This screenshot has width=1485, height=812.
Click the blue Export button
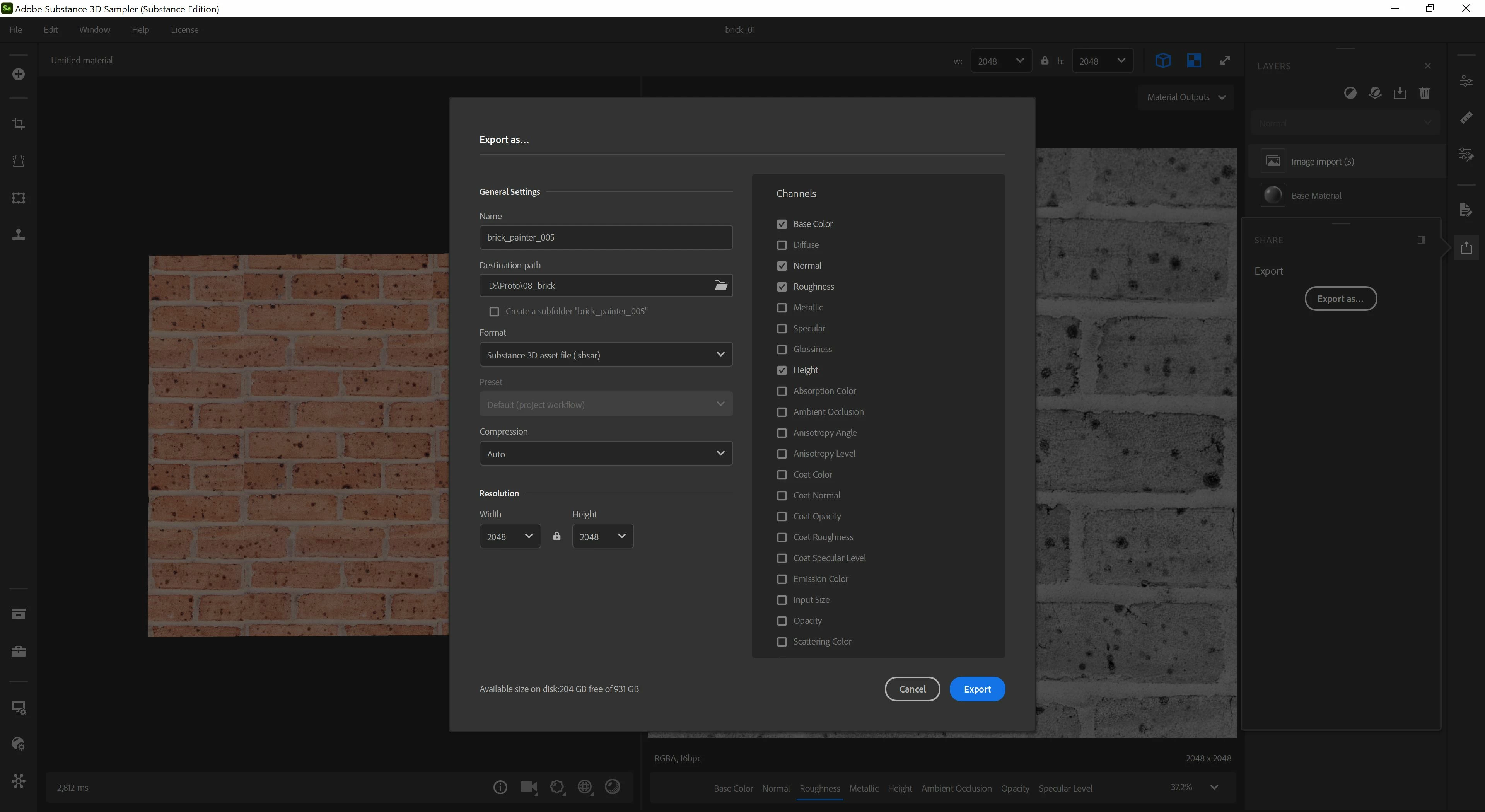click(976, 689)
